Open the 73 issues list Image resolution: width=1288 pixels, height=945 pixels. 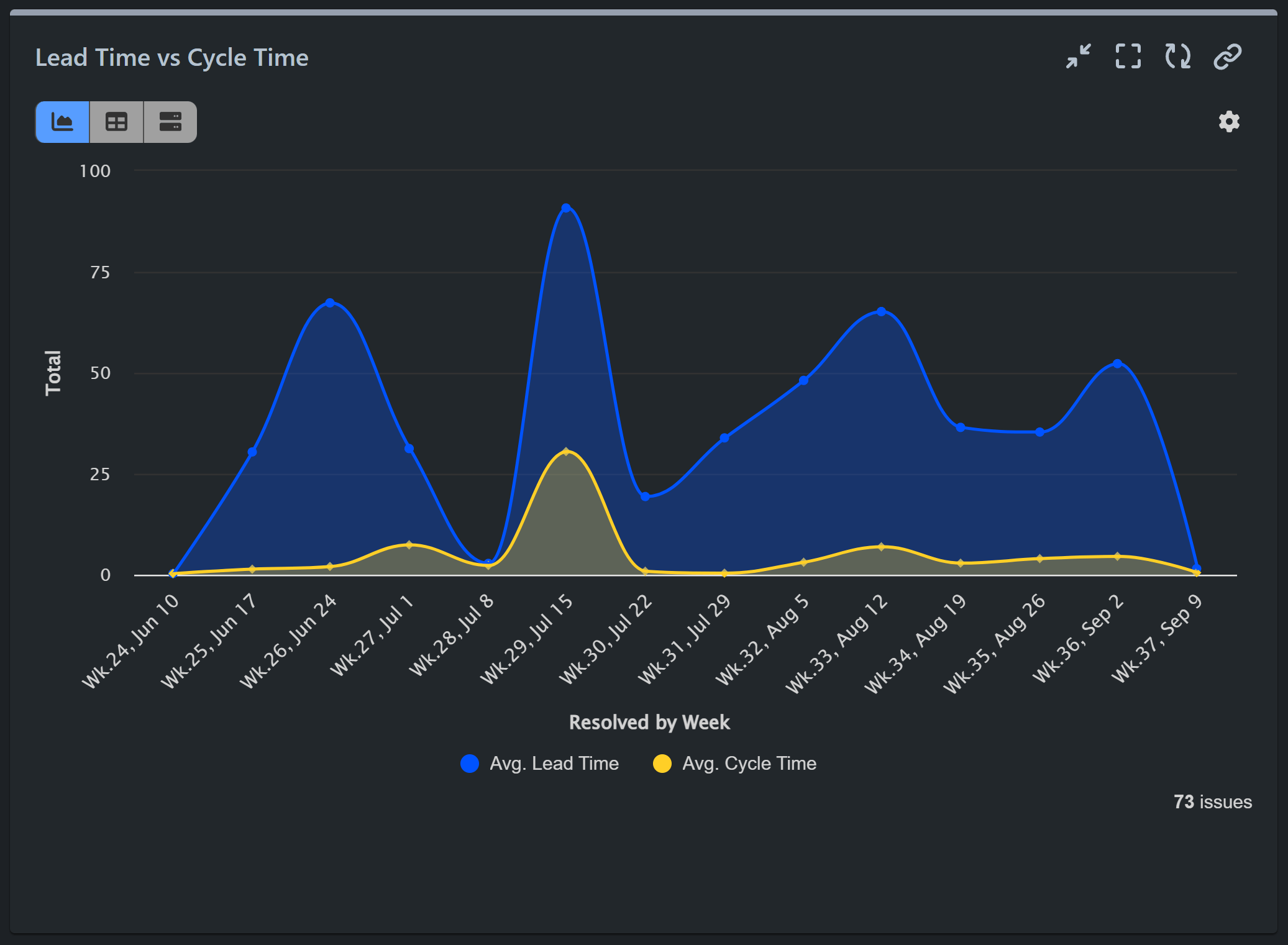coord(1212,802)
